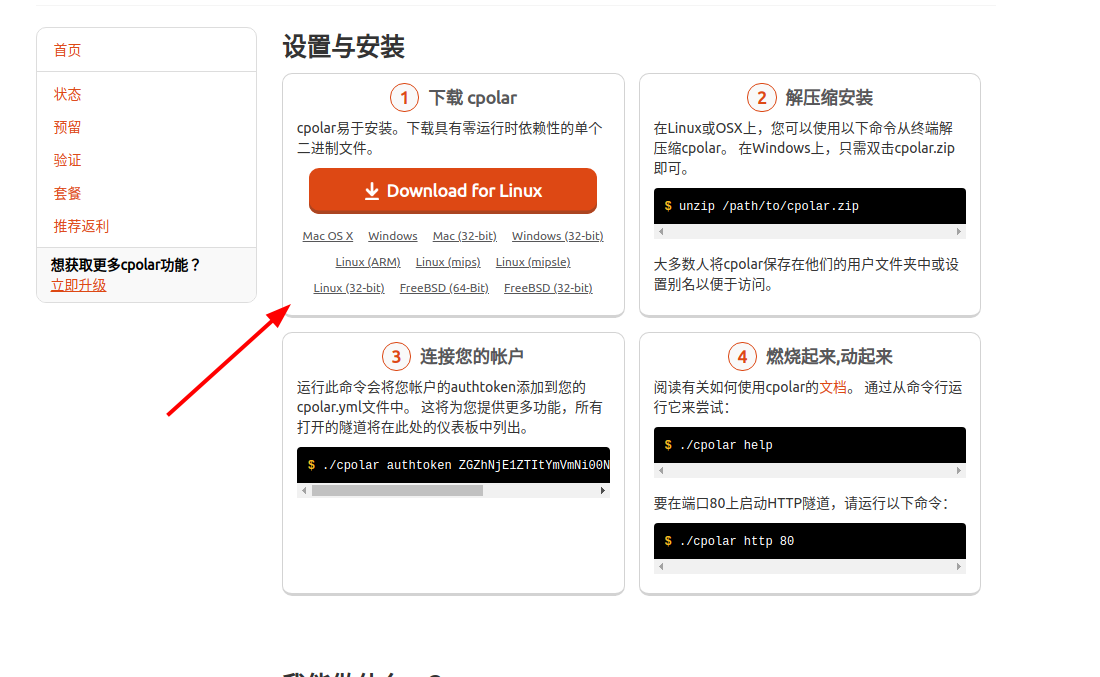Select 状态 in the left sidebar
This screenshot has width=1100, height=677.
click(67, 94)
